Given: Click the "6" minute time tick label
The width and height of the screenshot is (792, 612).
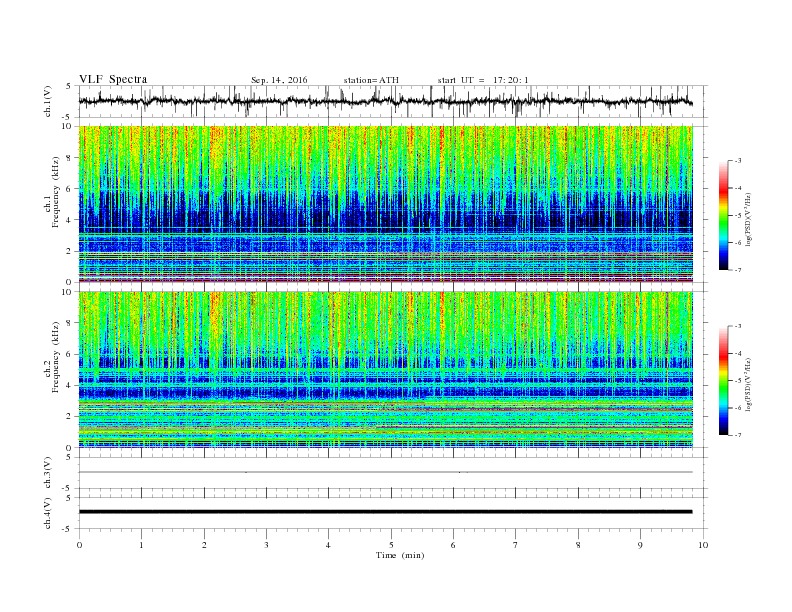Looking at the screenshot, I should [x=453, y=545].
